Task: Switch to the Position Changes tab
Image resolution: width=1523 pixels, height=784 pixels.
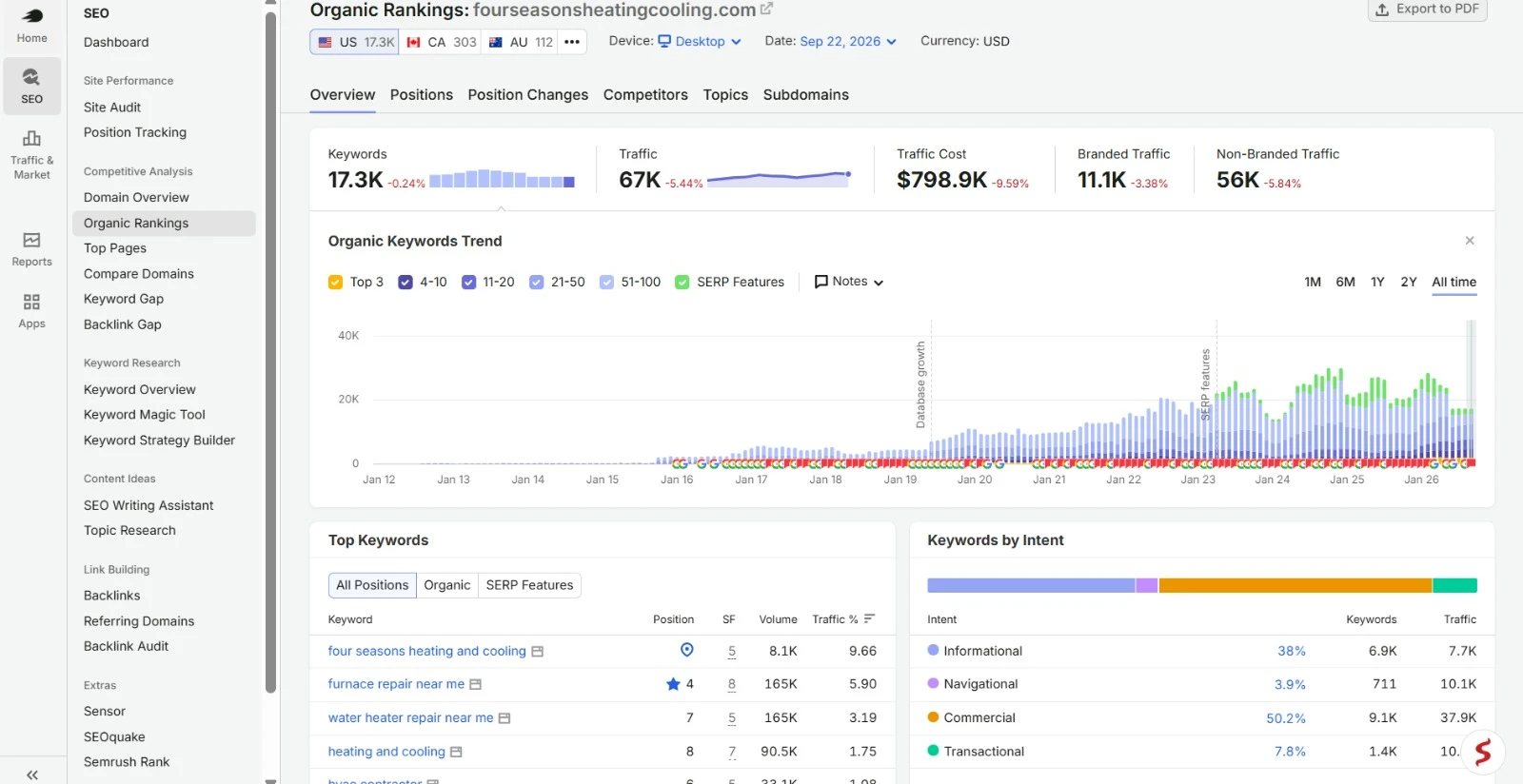Action: point(527,95)
